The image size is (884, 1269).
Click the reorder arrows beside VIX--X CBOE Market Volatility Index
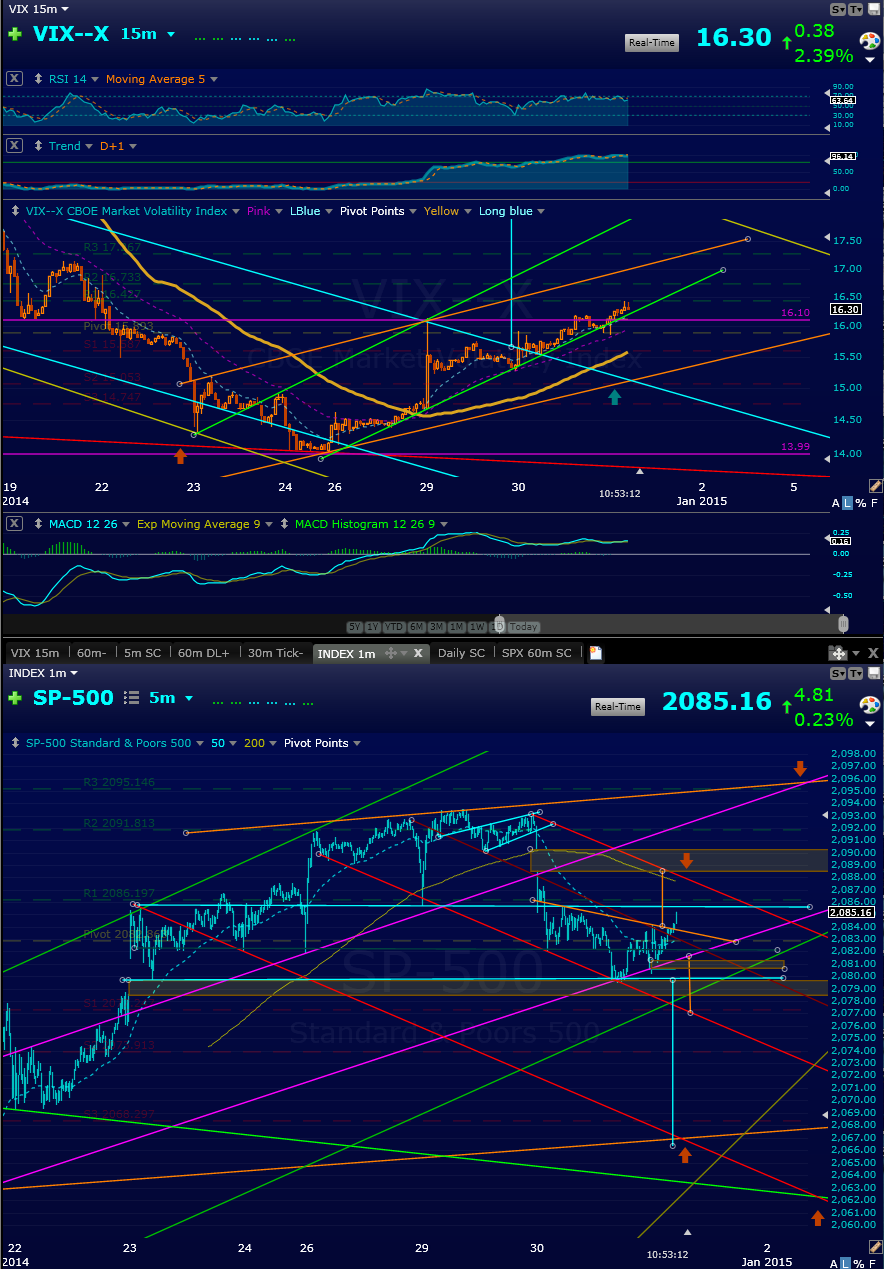(x=17, y=211)
